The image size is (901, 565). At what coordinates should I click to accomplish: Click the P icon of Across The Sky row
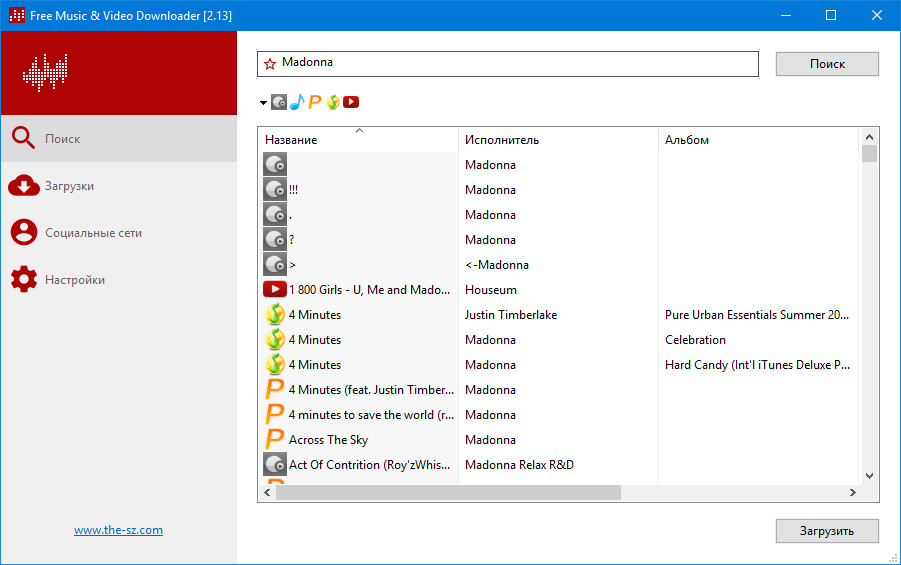click(275, 439)
